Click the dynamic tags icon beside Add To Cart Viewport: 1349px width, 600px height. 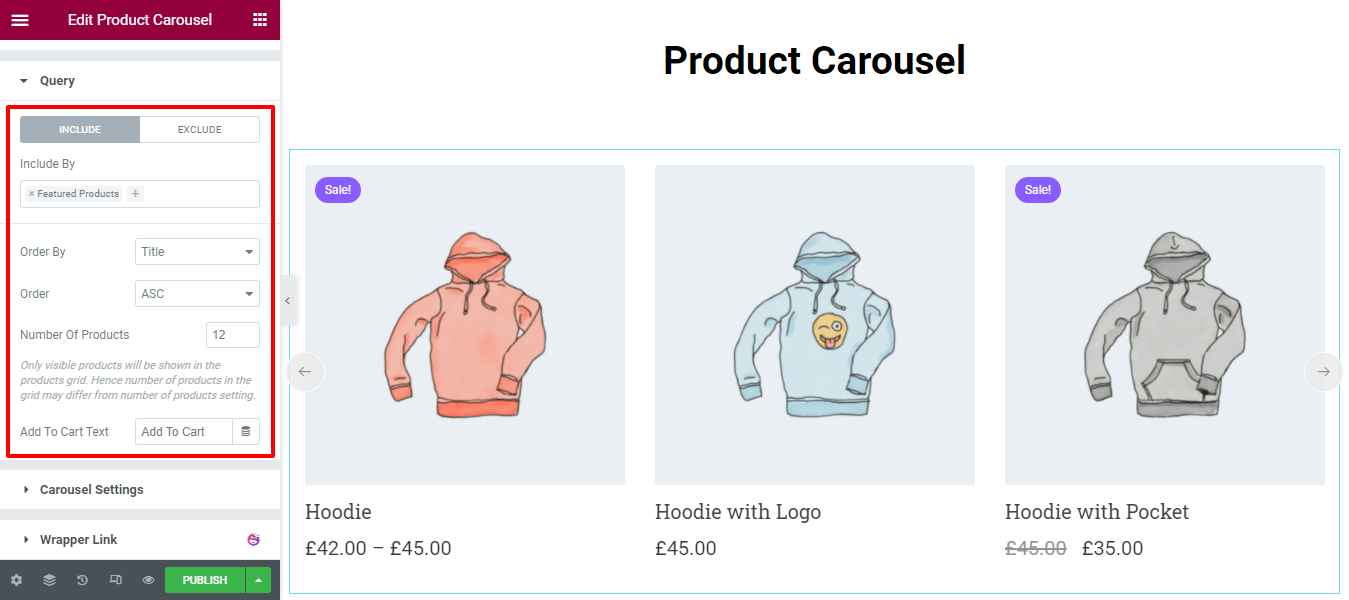pyautogui.click(x=246, y=432)
